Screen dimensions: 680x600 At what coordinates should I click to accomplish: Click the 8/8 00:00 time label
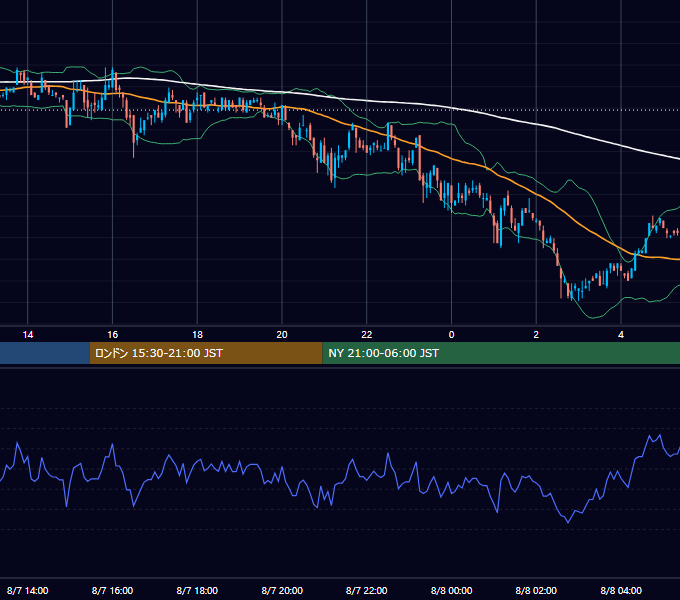click(451, 590)
